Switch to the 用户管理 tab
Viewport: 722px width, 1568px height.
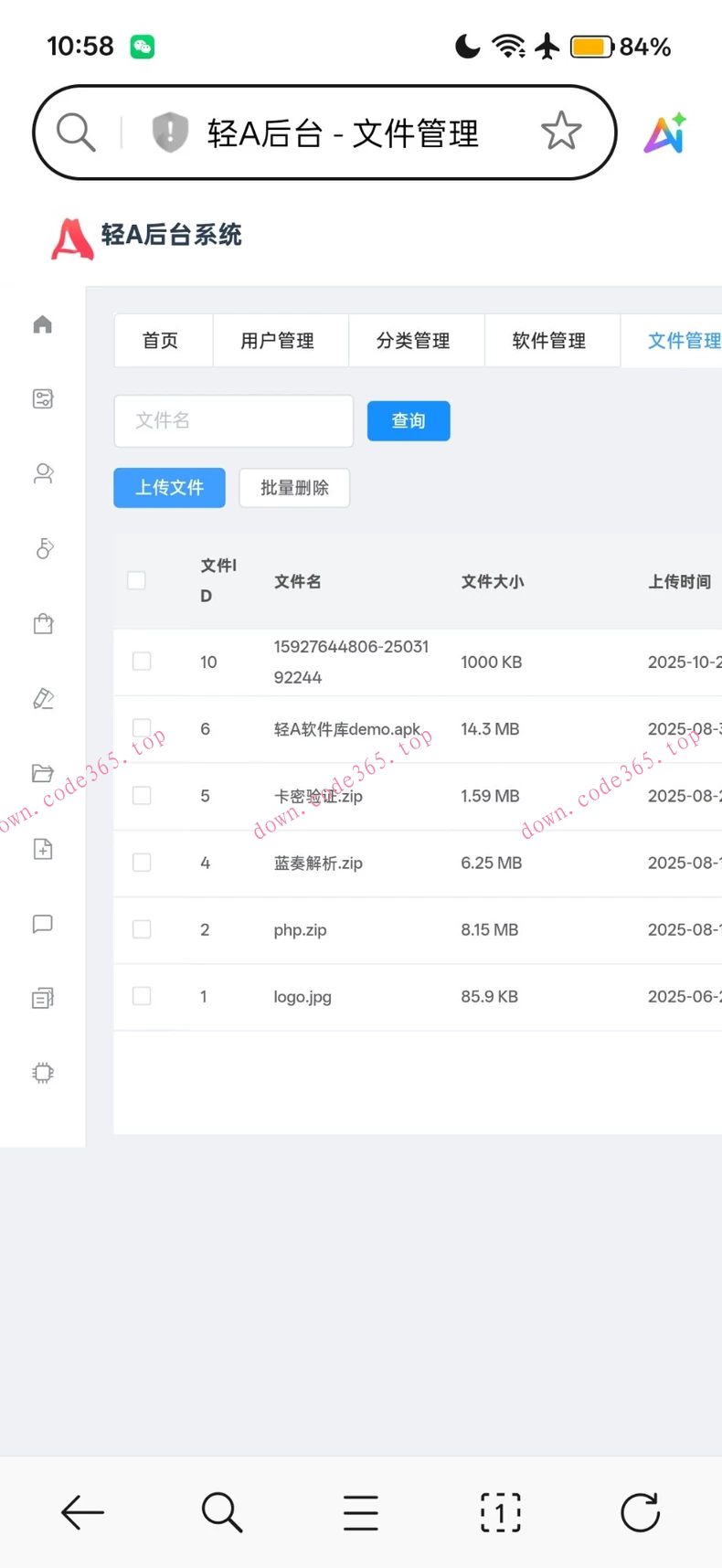point(281,341)
